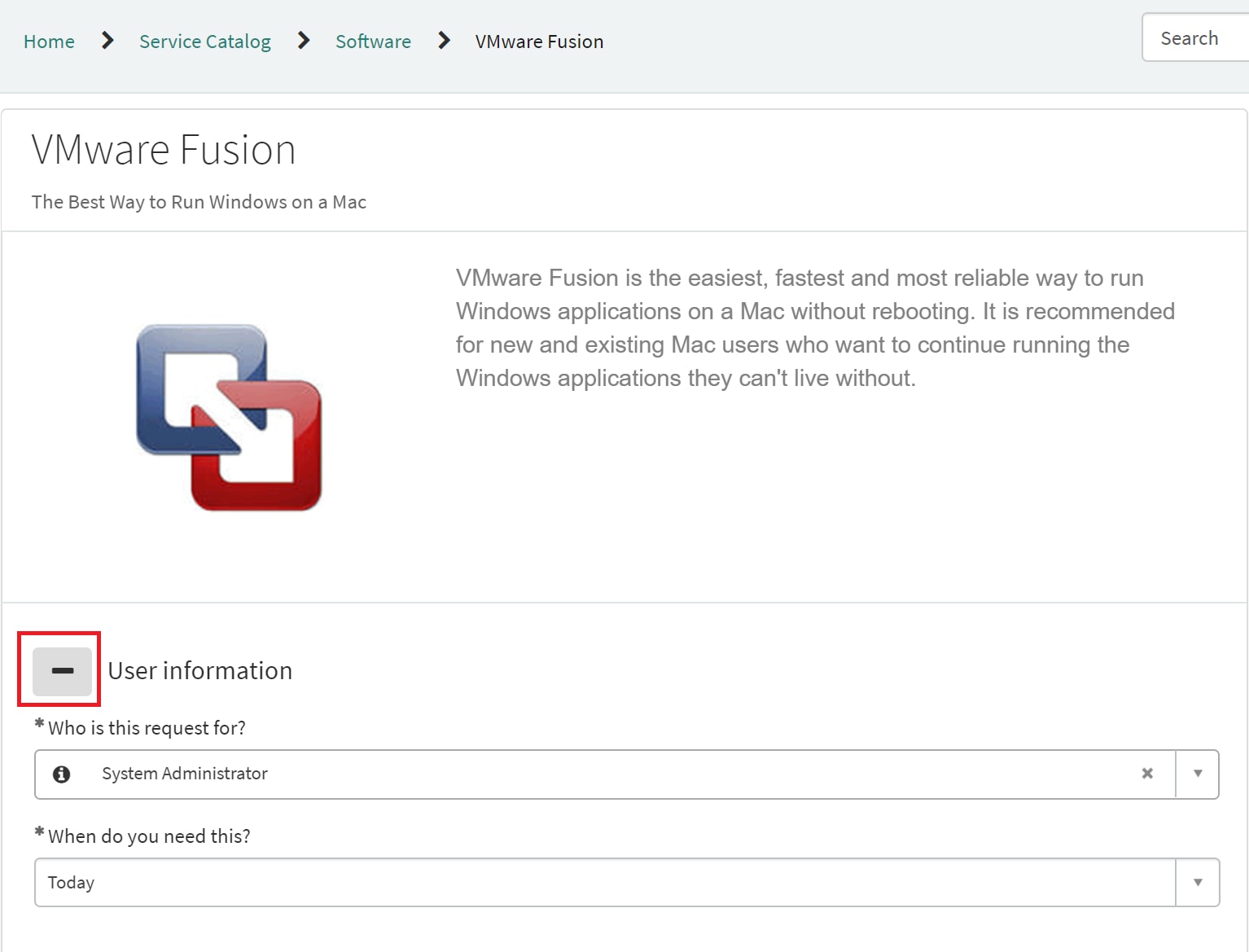The width and height of the screenshot is (1249, 952).
Task: Select the VMware Fusion breadcrumb text
Action: [539, 42]
